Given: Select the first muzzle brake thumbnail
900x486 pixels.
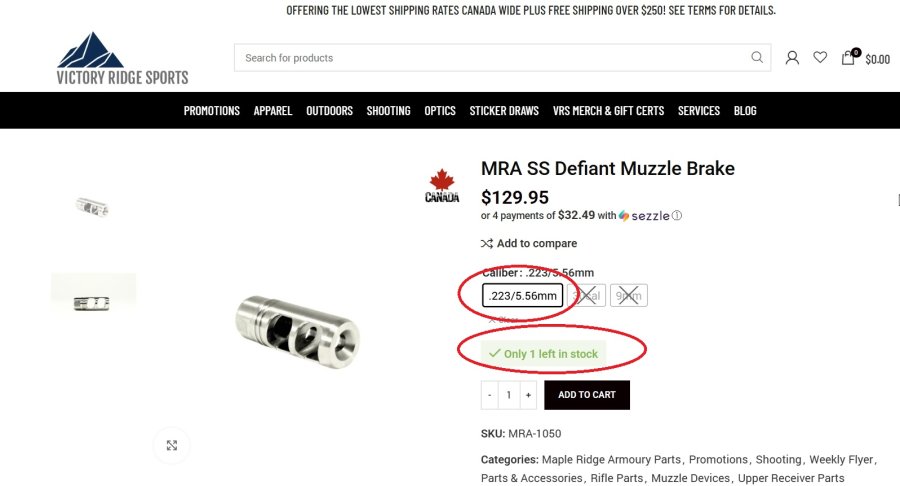Looking at the screenshot, I should click(x=93, y=207).
